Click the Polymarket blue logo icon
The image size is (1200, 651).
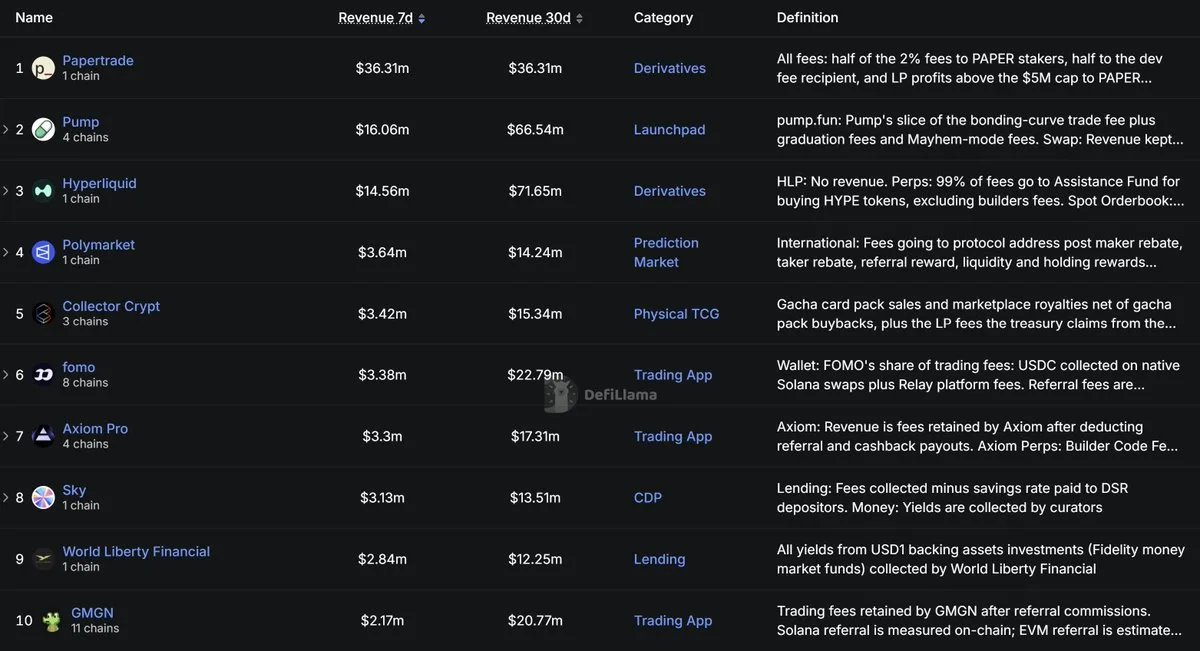pyautogui.click(x=43, y=252)
